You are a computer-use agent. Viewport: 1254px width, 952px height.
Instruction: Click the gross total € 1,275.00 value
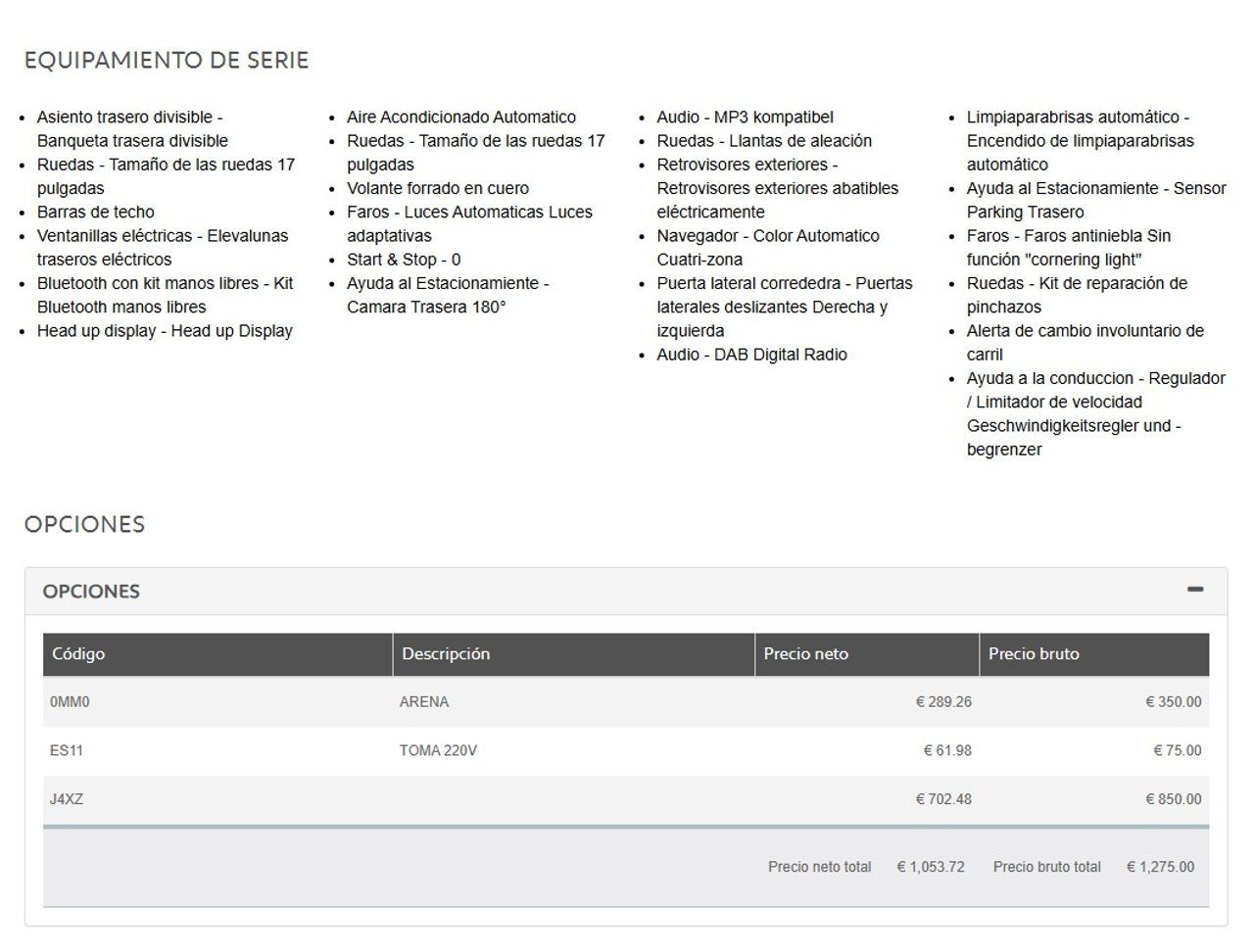(1160, 867)
